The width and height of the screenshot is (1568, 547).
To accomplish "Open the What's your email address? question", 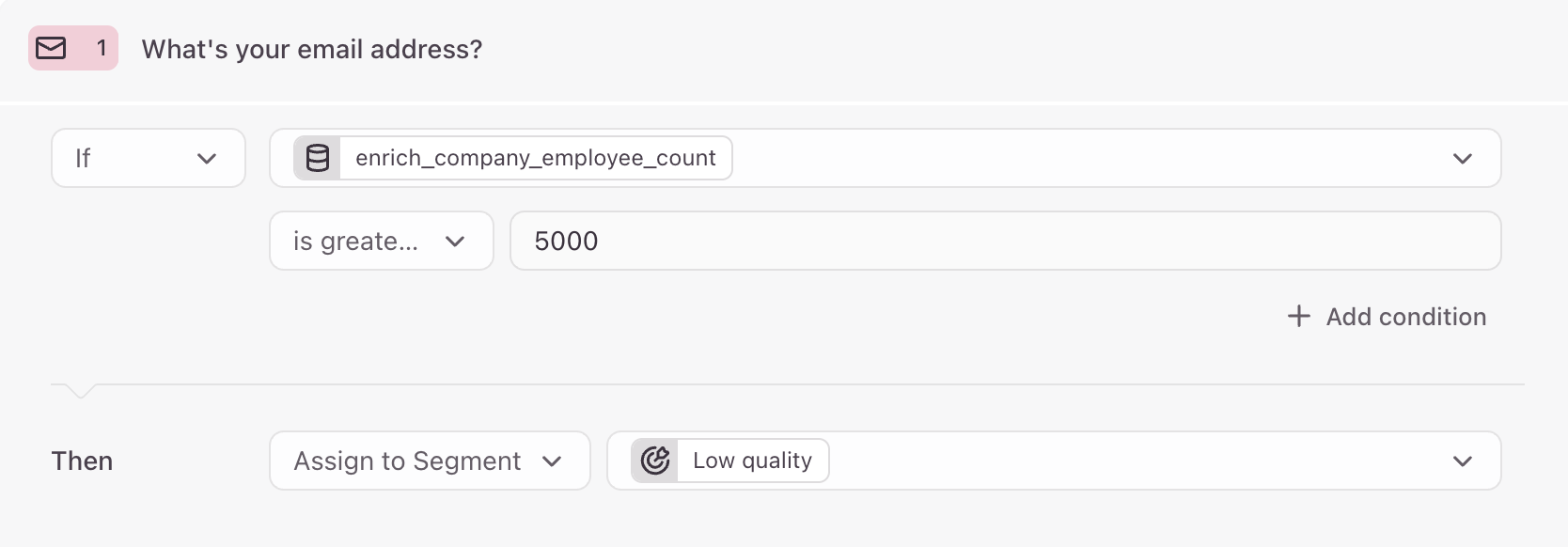I will 312,49.
